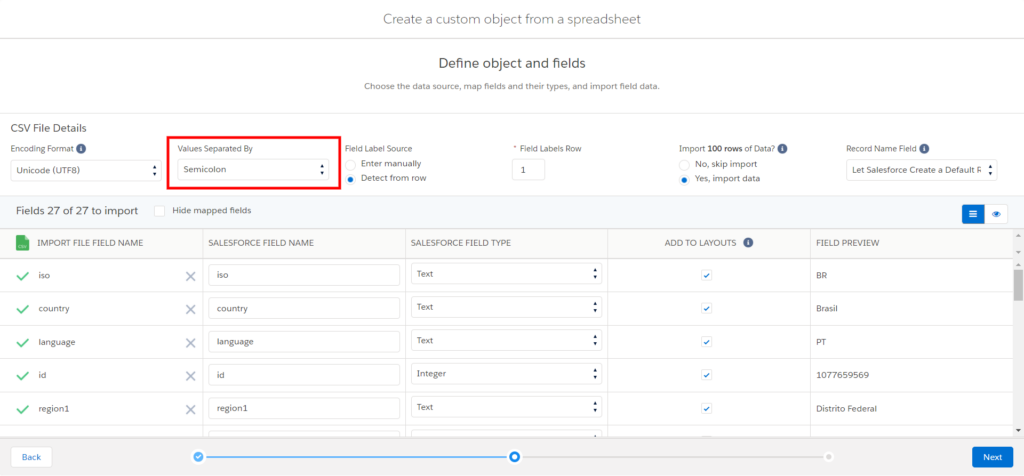
Task: Remove the country field mapping with X
Action: (x=191, y=309)
